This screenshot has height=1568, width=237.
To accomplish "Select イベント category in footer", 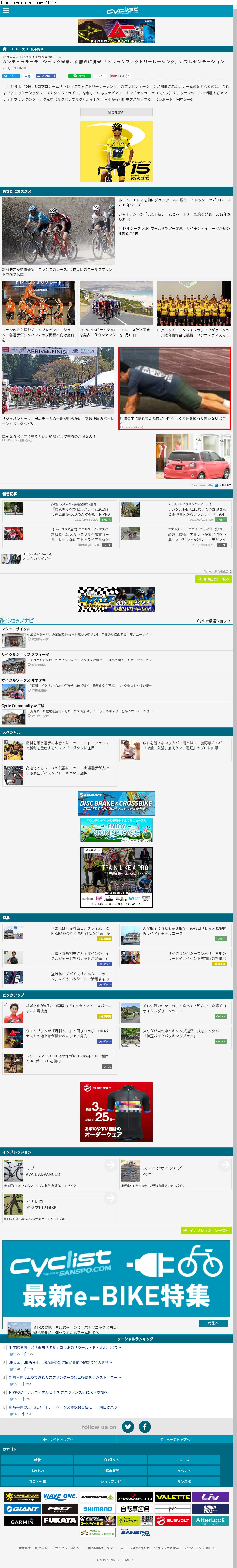I will point(184,1471).
